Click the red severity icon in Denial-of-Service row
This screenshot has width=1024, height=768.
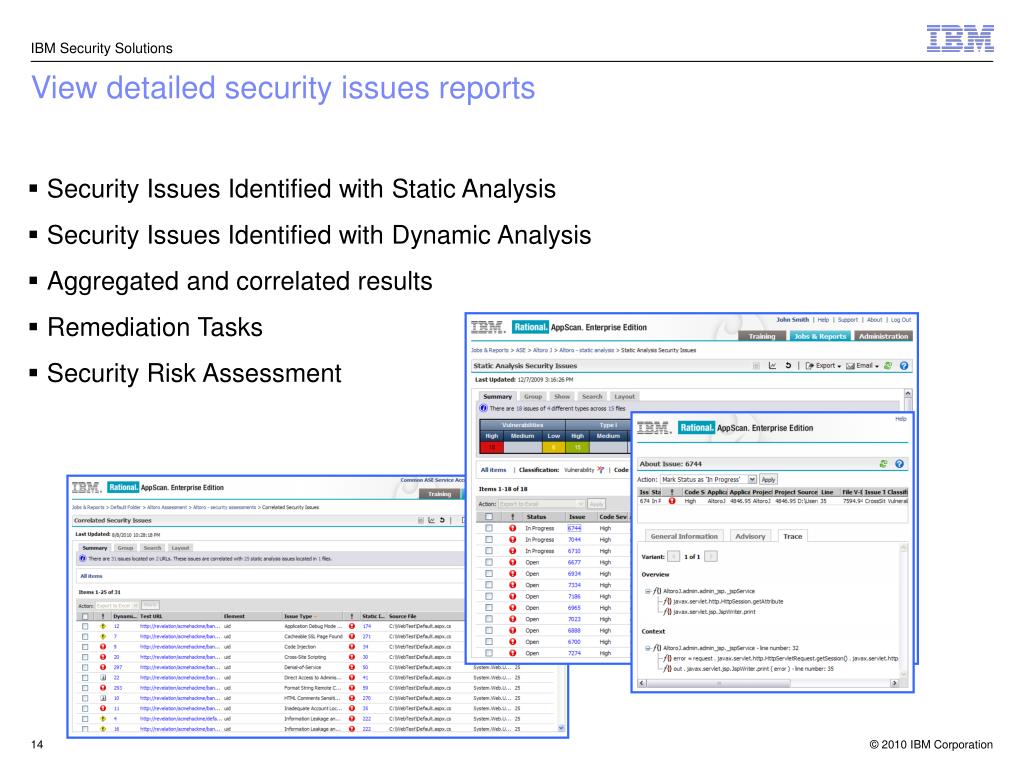coord(103,667)
